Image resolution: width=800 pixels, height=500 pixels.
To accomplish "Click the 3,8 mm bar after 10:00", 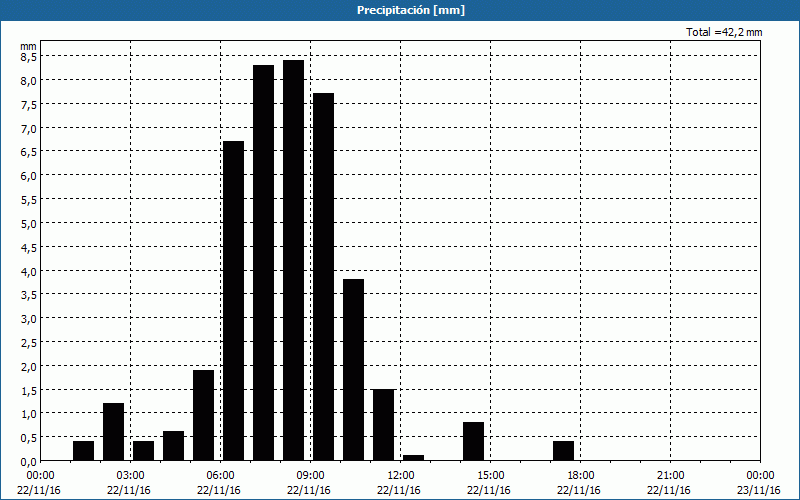I will point(354,370).
